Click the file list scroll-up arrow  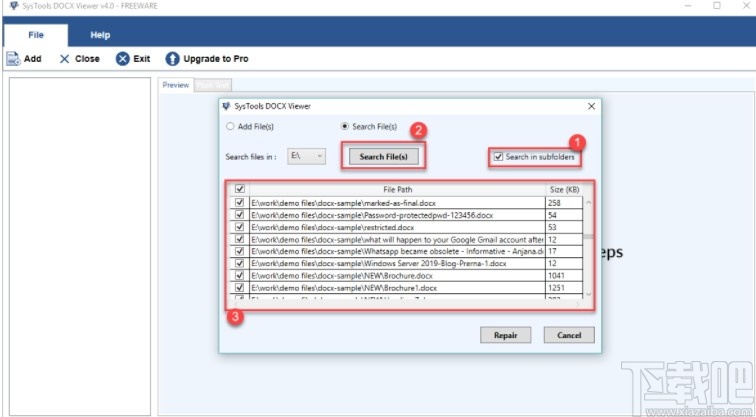588,203
